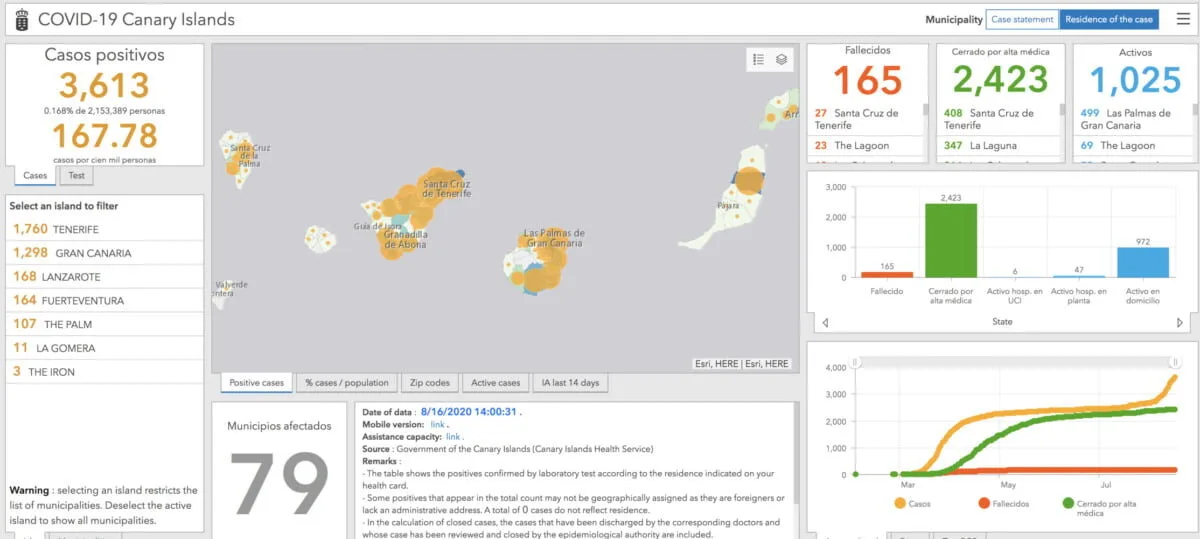Filter by Gran Canaria island row
The width and height of the screenshot is (1200, 539).
click(x=105, y=253)
